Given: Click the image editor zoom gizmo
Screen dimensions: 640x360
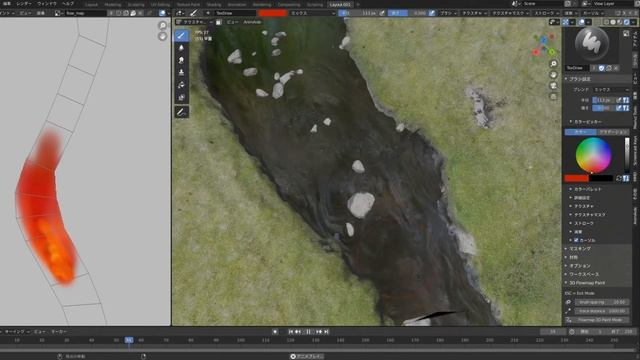Looking at the screenshot, I should [162, 26].
